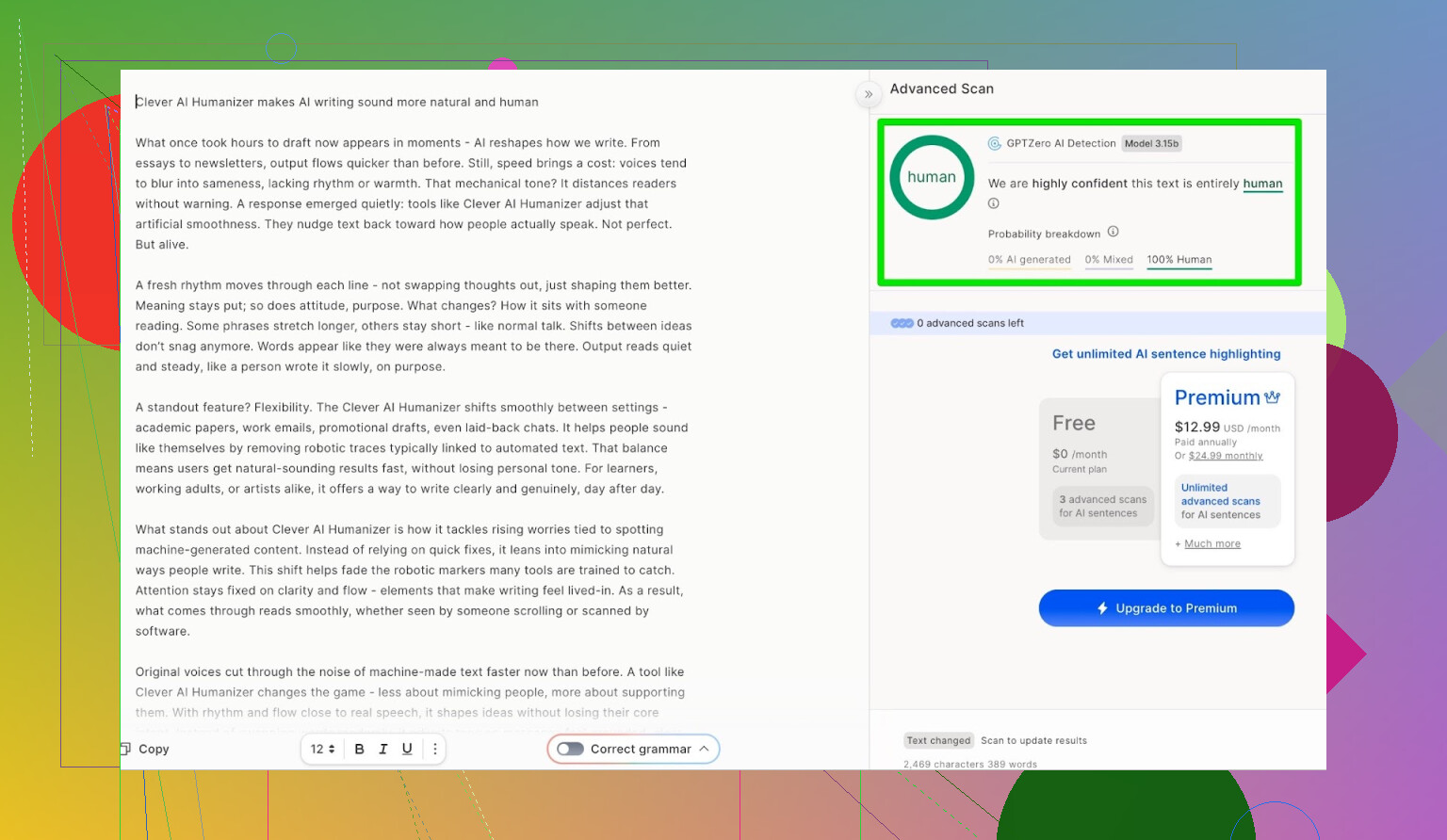
Task: Click the copy icon beside Copy
Action: point(125,749)
